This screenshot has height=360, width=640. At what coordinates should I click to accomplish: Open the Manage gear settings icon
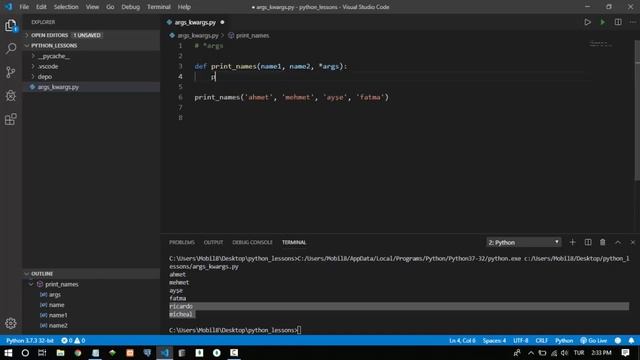[11, 323]
